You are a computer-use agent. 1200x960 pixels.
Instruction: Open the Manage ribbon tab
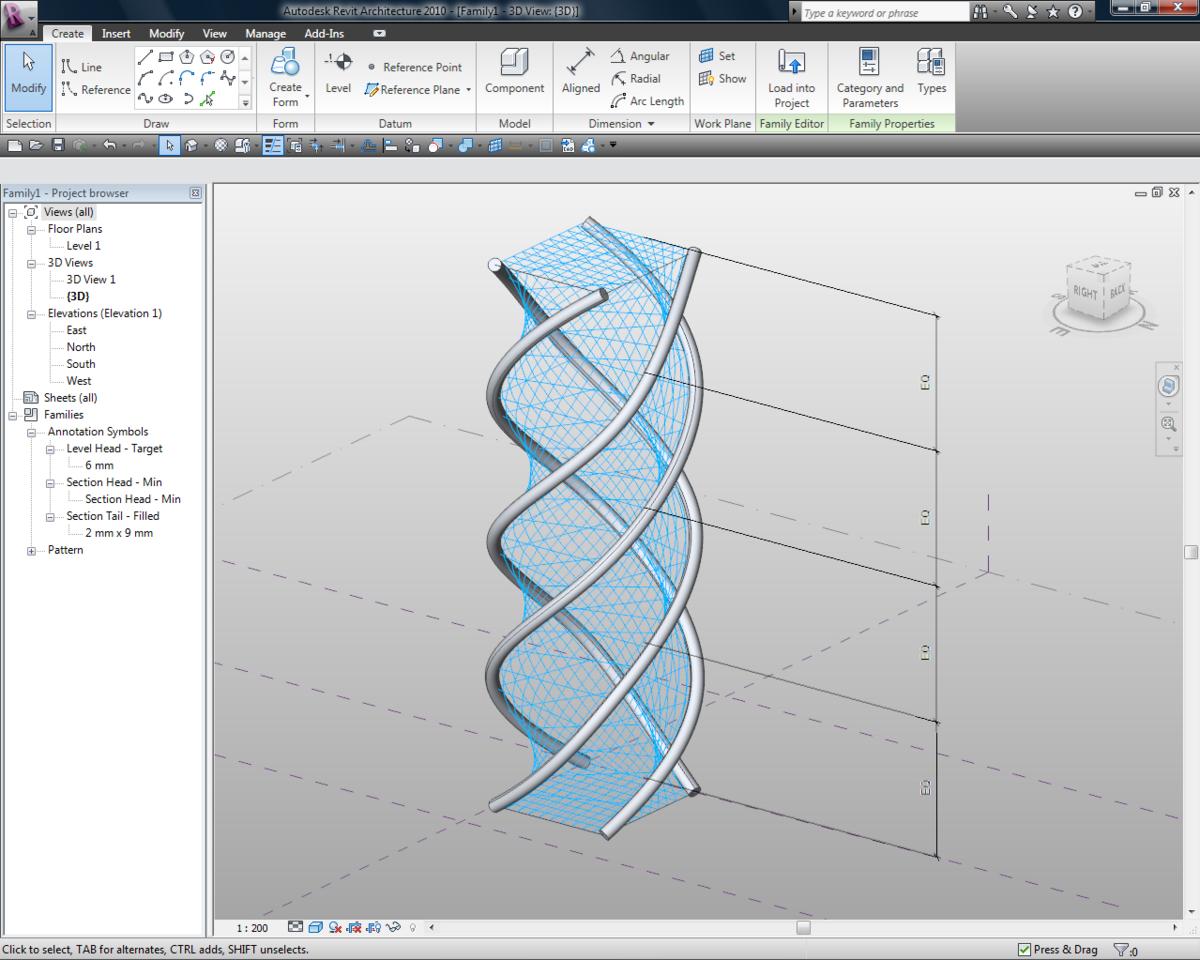265,33
